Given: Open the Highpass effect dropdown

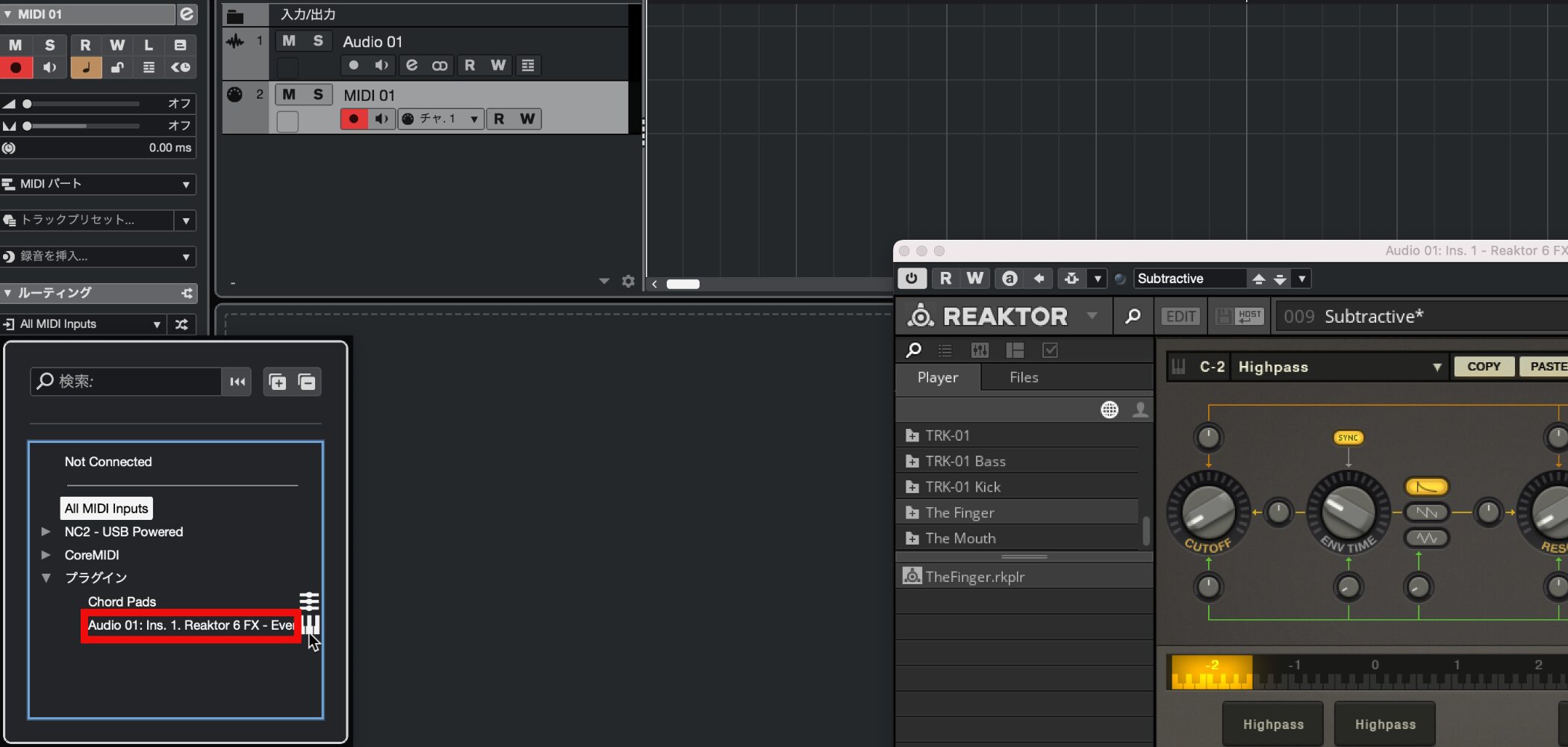Looking at the screenshot, I should [1340, 367].
